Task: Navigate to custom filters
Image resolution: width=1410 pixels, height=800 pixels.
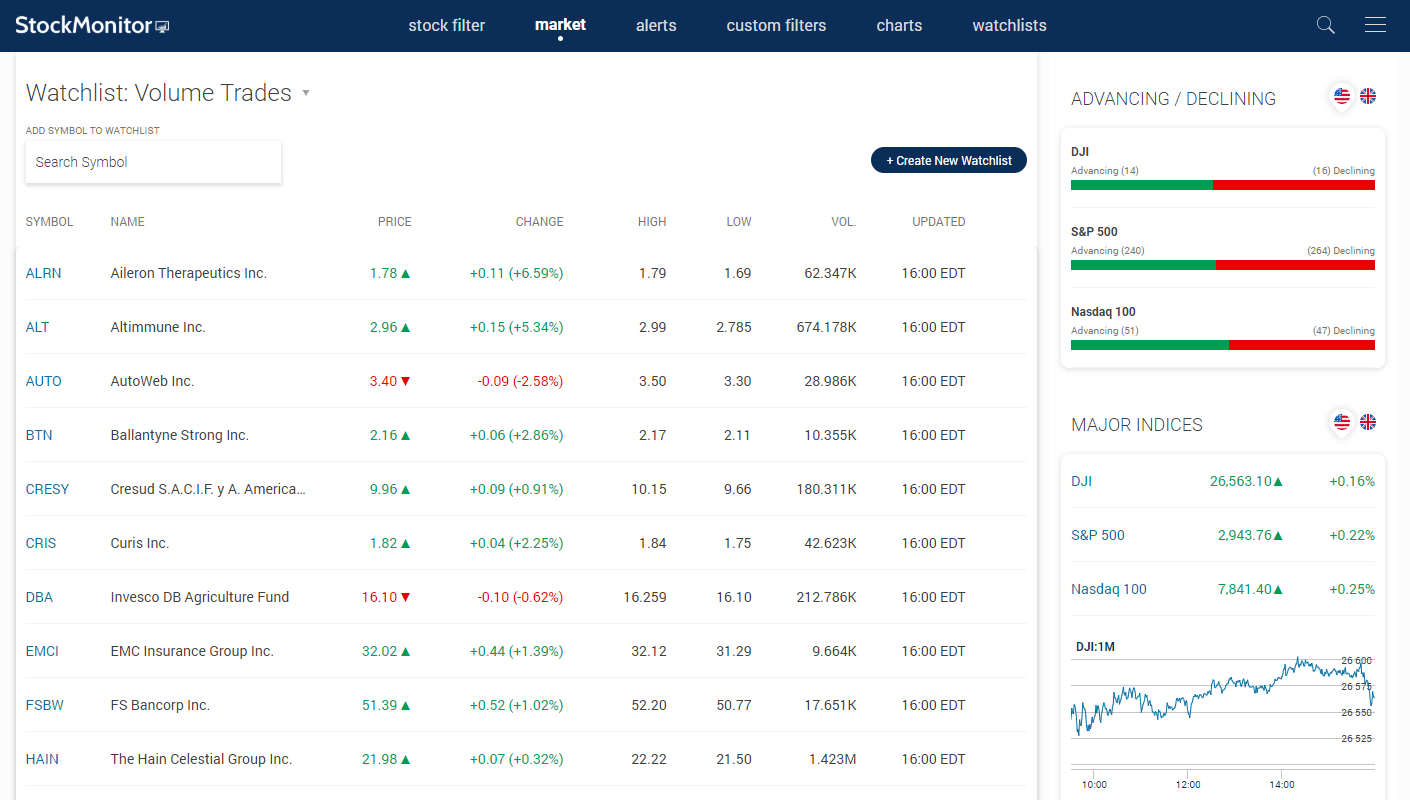Action: click(776, 25)
